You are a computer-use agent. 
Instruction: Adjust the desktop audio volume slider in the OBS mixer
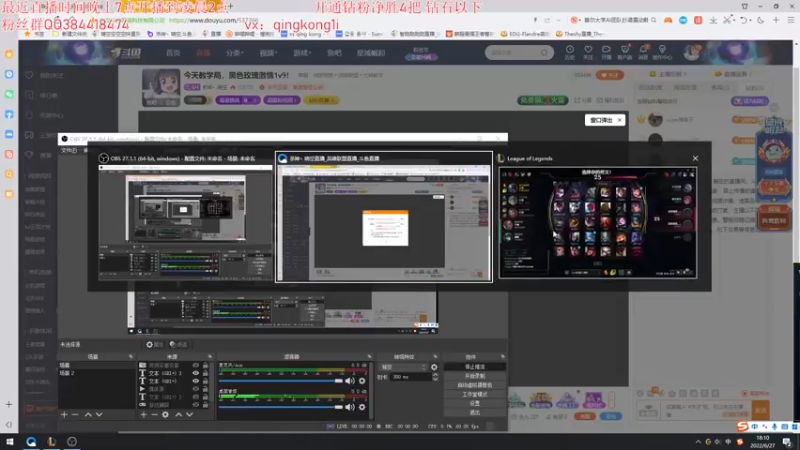point(281,407)
